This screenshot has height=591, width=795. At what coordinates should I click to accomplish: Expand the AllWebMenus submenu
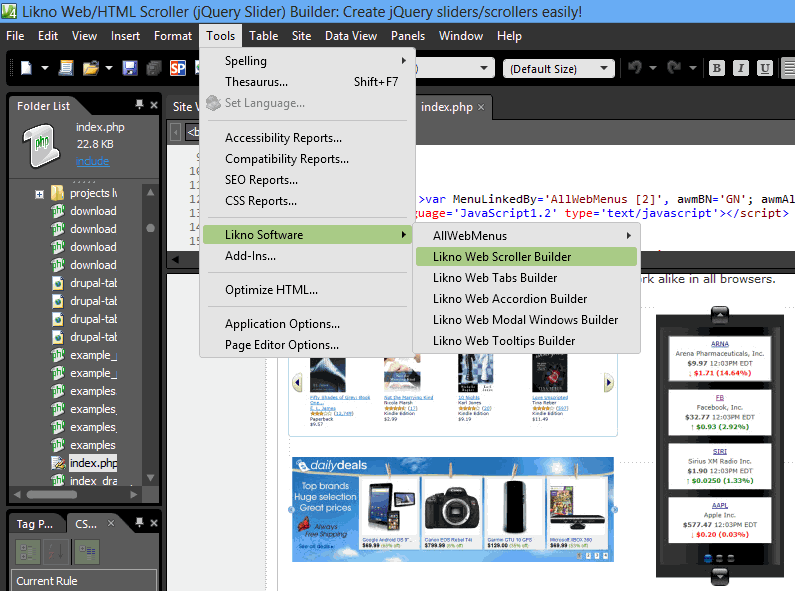tap(526, 236)
